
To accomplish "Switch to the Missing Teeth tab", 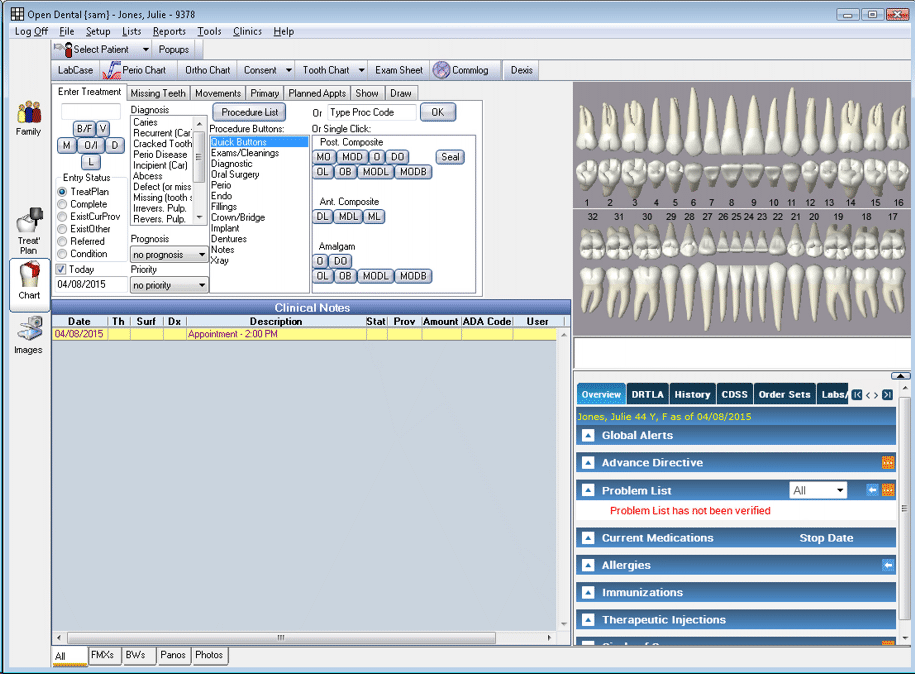I will tap(158, 93).
